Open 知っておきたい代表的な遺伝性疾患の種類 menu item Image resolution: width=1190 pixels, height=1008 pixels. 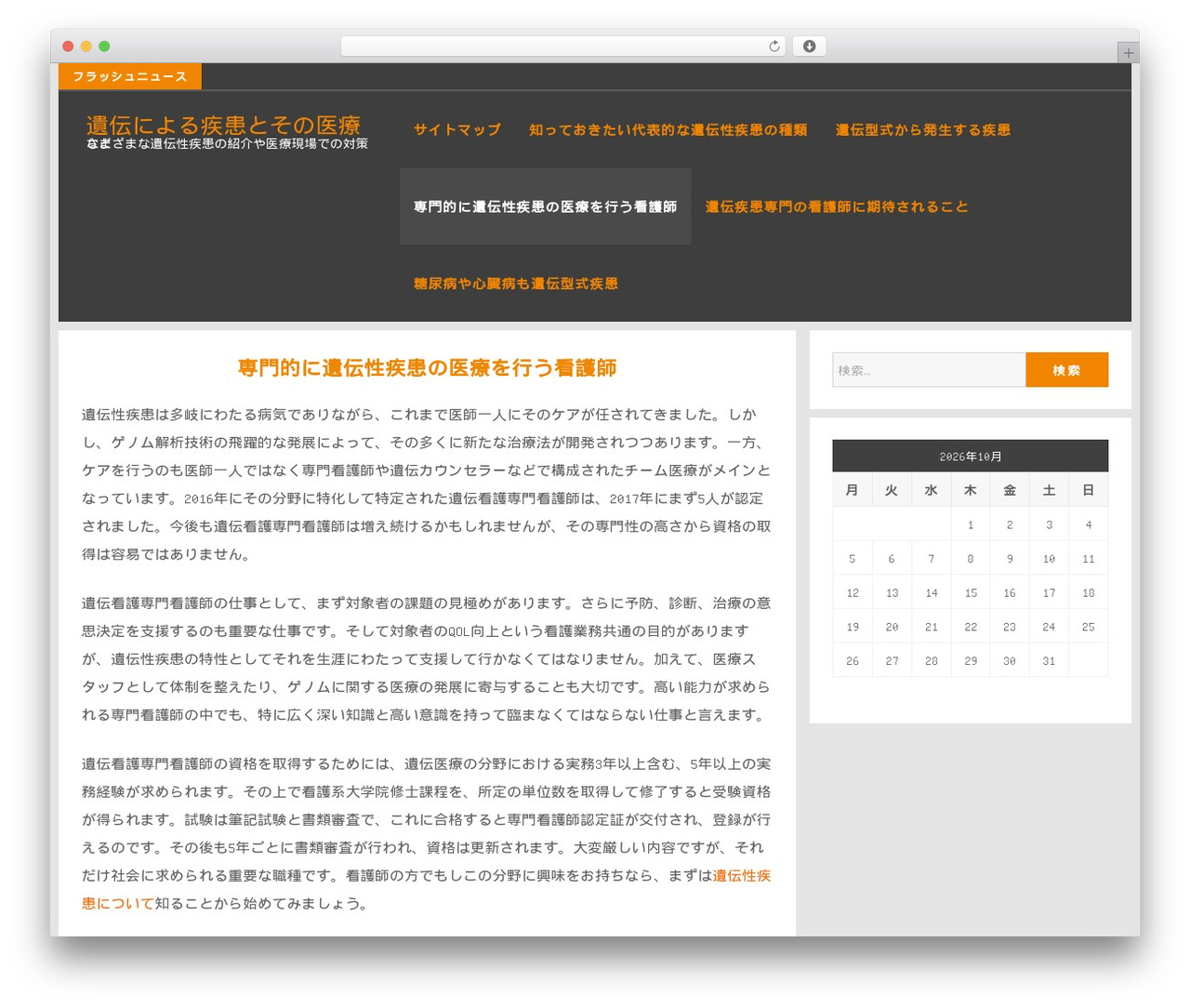(x=668, y=130)
